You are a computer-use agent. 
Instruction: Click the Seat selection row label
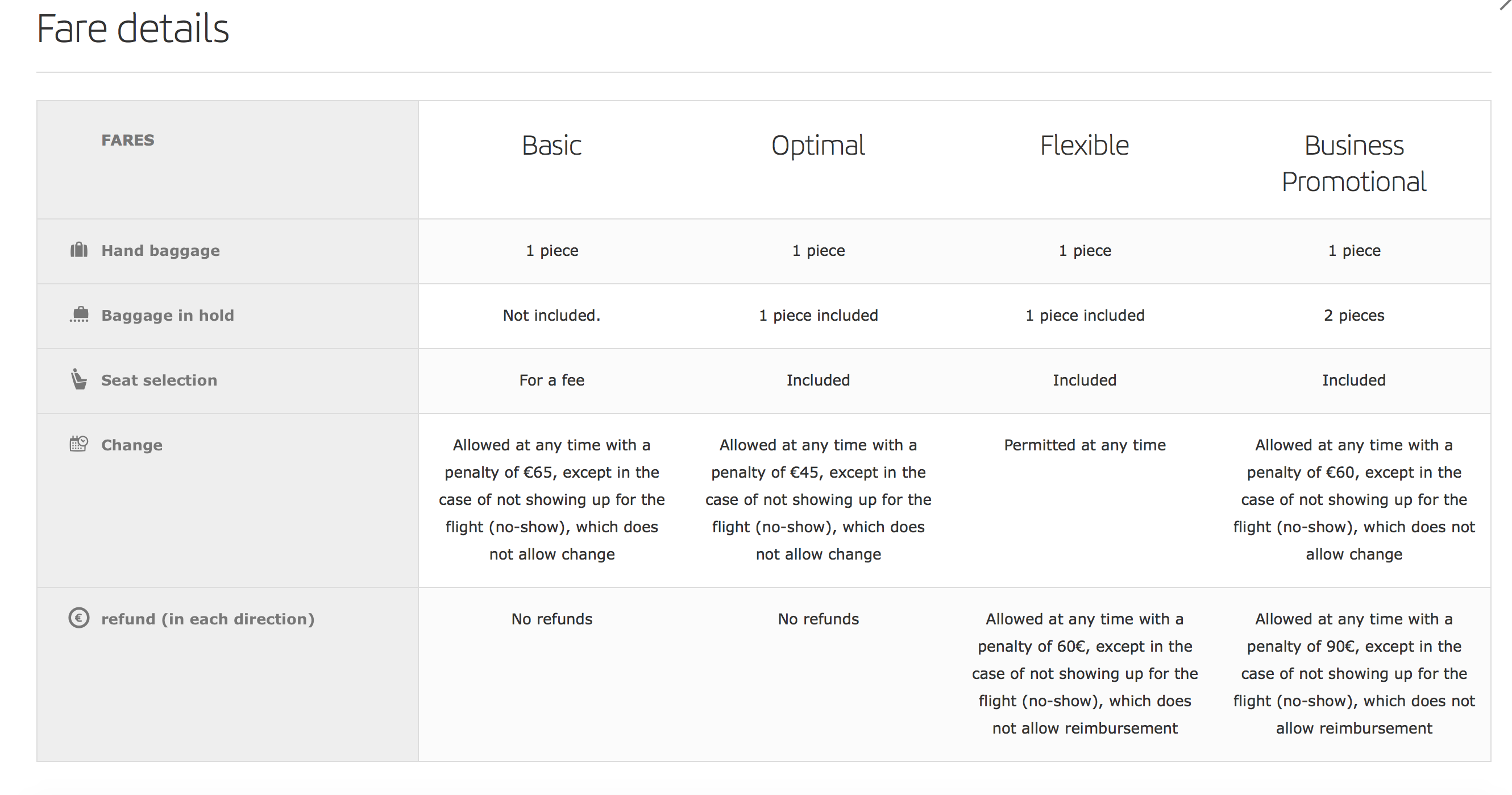pos(159,380)
